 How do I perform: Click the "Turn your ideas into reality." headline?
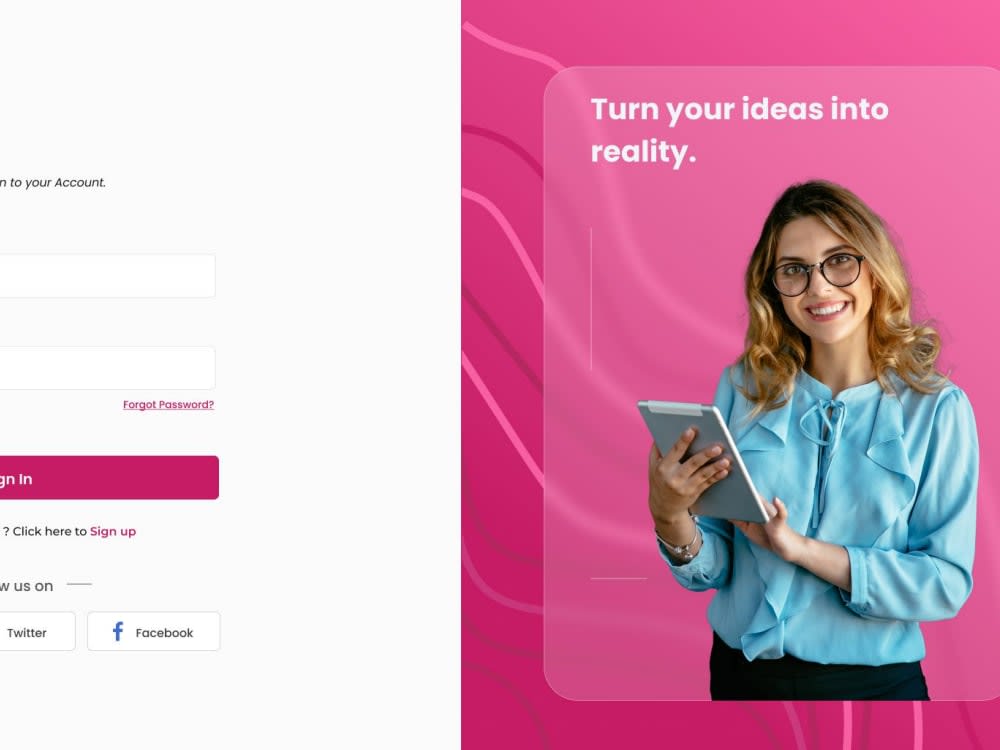pyautogui.click(x=739, y=130)
